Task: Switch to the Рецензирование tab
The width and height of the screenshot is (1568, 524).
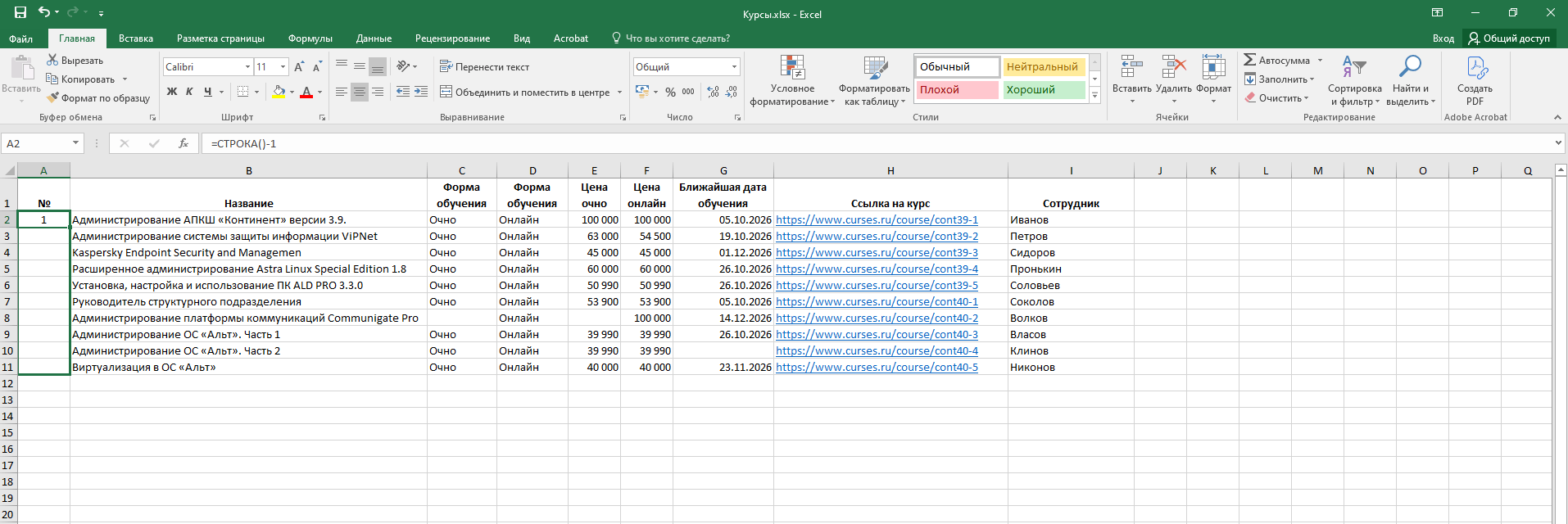Action: pos(452,38)
